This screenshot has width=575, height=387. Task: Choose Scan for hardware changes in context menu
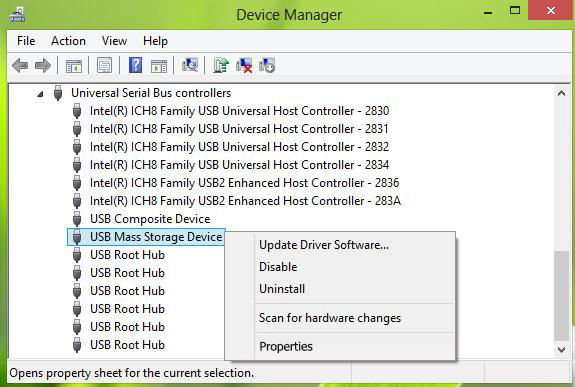click(340, 318)
